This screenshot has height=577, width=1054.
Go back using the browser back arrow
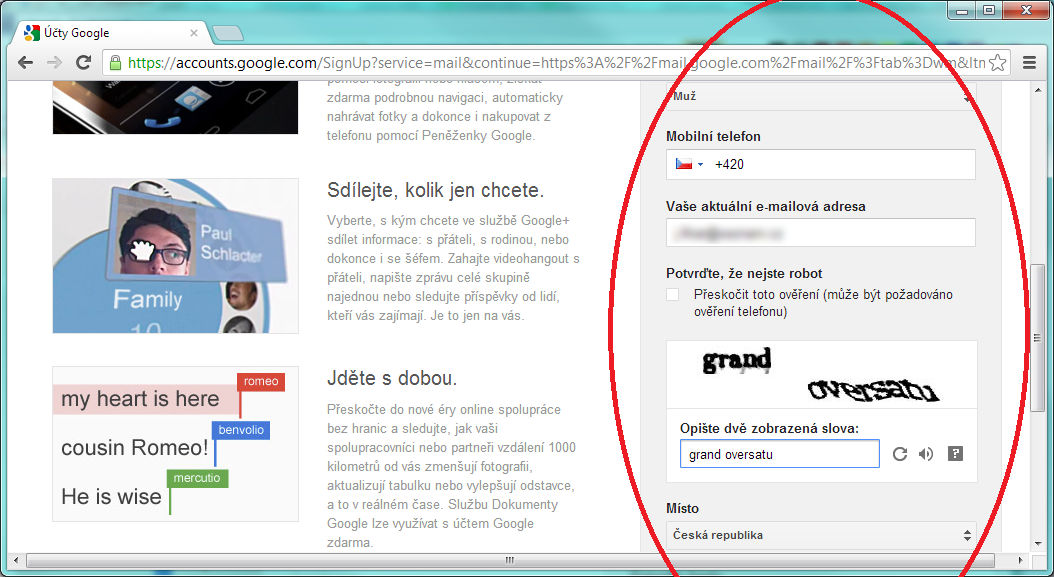(x=26, y=63)
